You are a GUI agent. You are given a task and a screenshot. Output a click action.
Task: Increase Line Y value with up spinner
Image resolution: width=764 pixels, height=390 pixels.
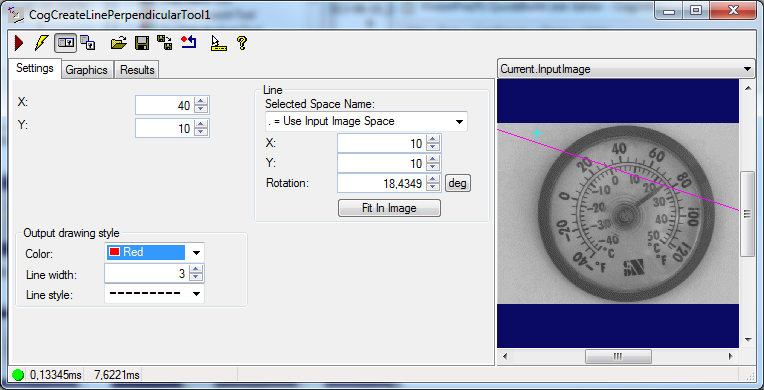pos(433,159)
